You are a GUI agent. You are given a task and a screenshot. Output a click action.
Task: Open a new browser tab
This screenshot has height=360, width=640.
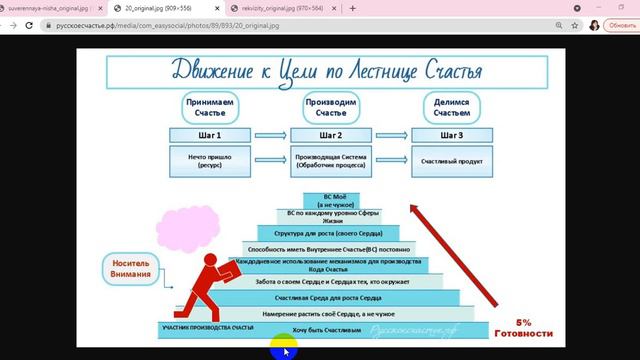353,8
